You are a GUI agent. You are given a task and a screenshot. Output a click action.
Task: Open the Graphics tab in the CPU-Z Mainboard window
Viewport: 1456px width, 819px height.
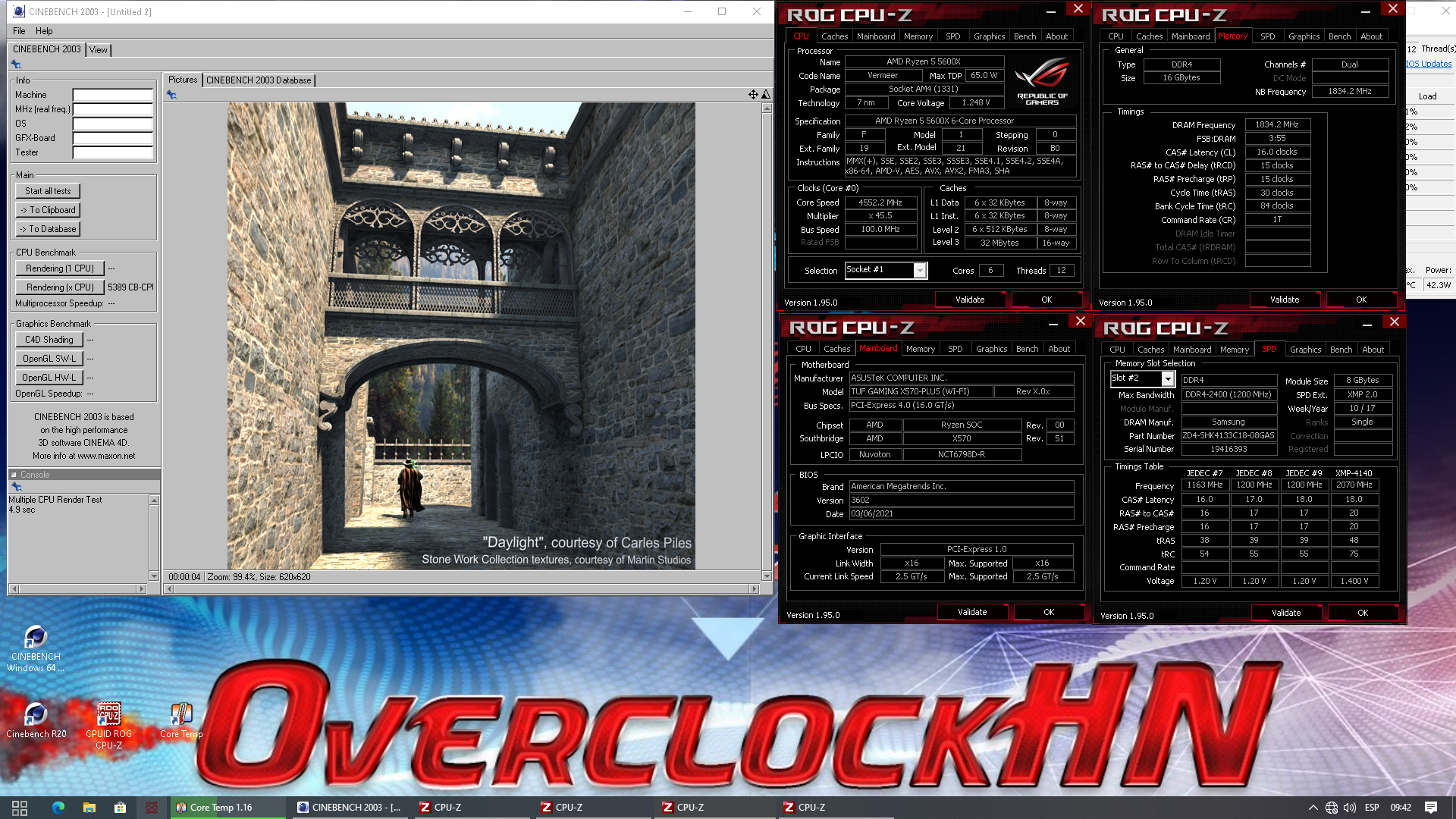coord(991,349)
